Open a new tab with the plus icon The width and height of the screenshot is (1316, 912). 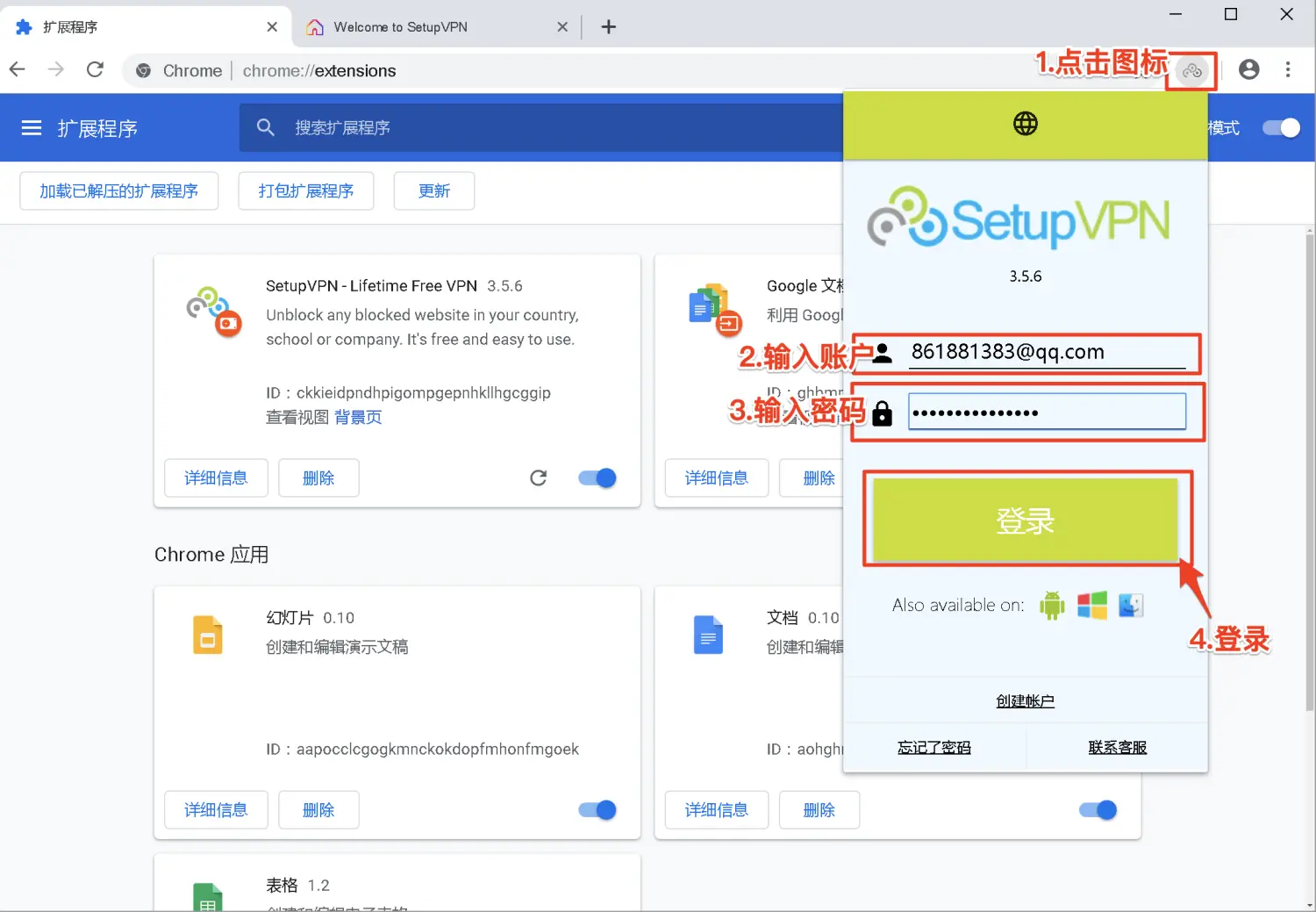point(608,27)
